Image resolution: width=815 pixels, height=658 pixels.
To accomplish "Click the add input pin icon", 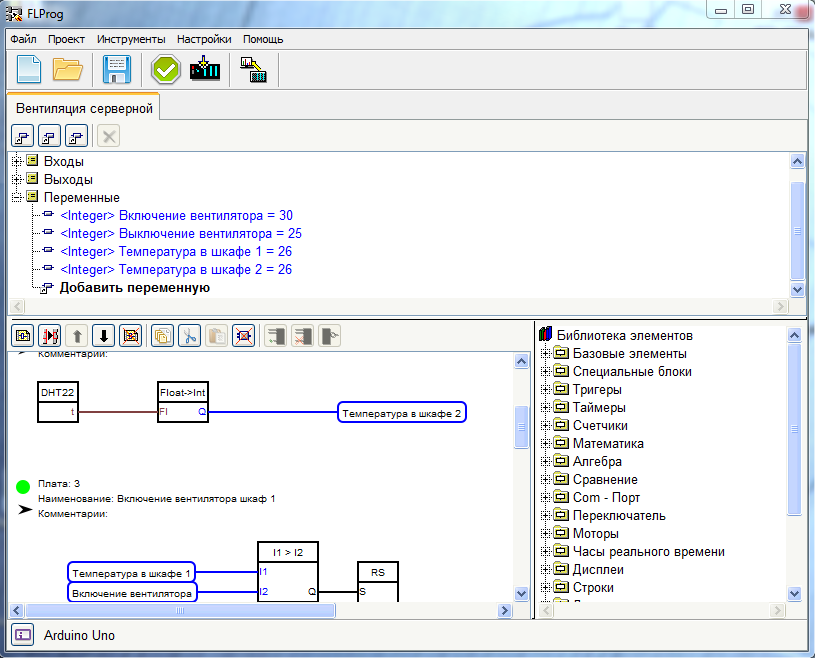I will coord(275,336).
